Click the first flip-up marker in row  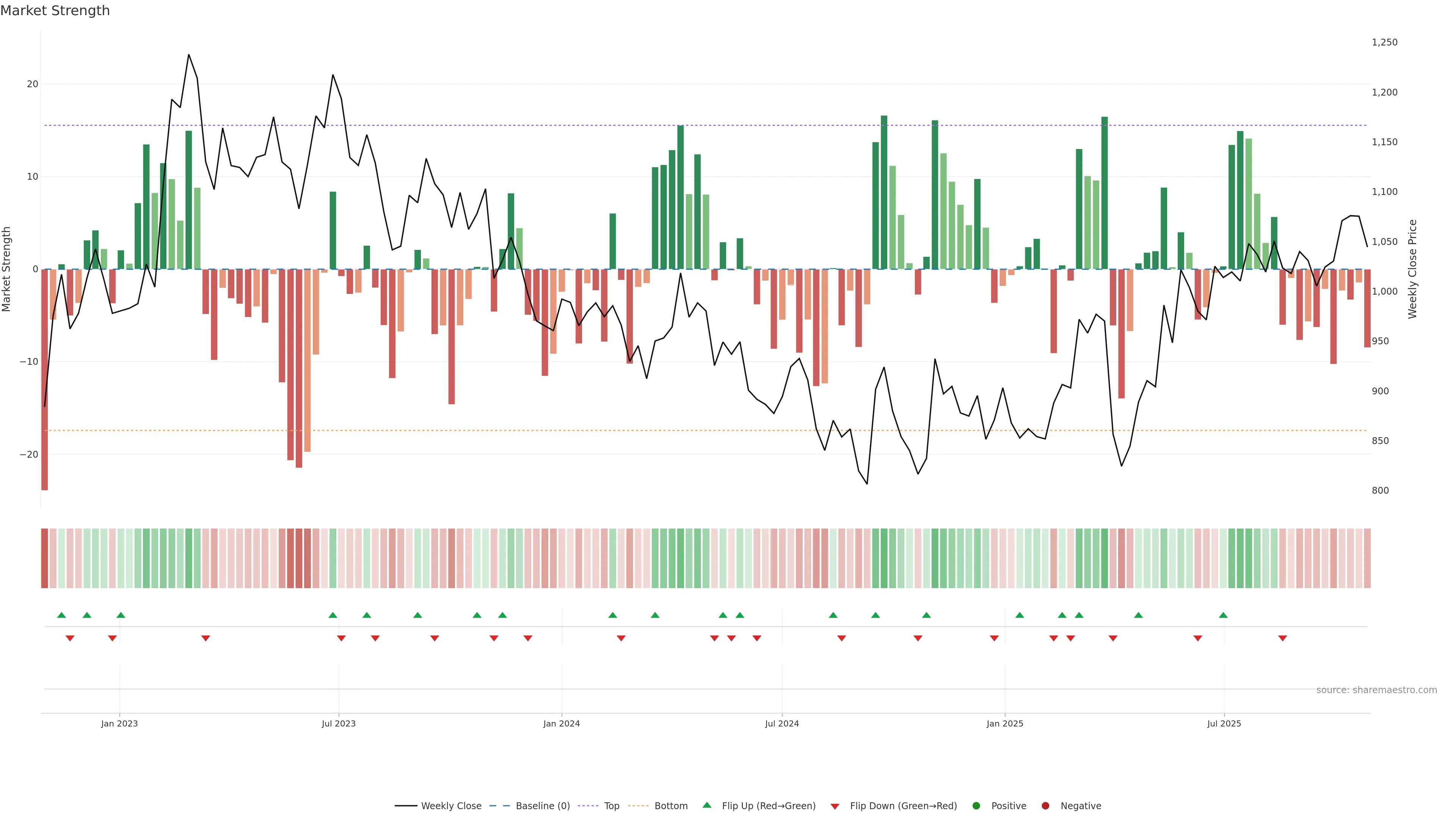(x=61, y=615)
